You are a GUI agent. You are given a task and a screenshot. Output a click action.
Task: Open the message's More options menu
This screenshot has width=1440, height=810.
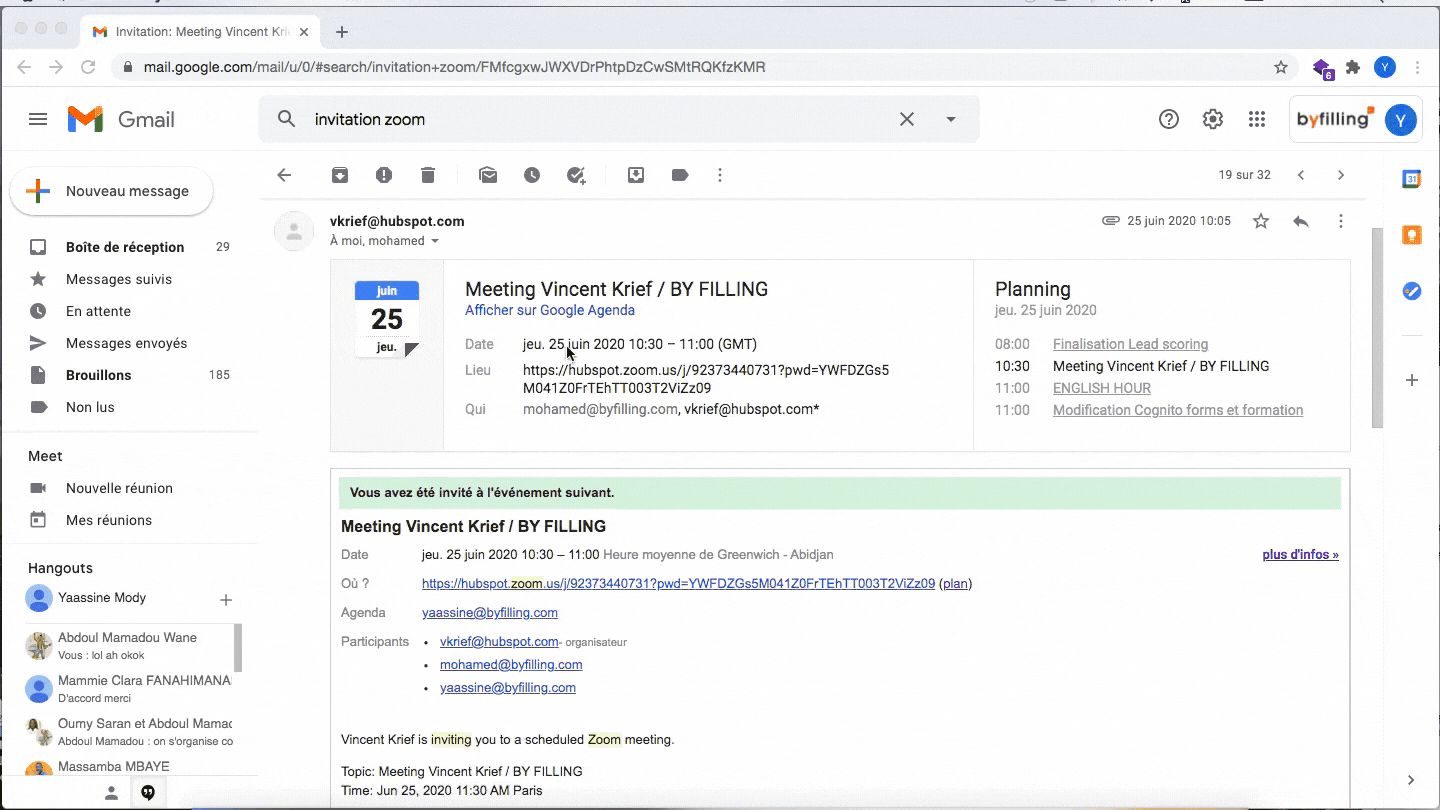(x=1341, y=221)
